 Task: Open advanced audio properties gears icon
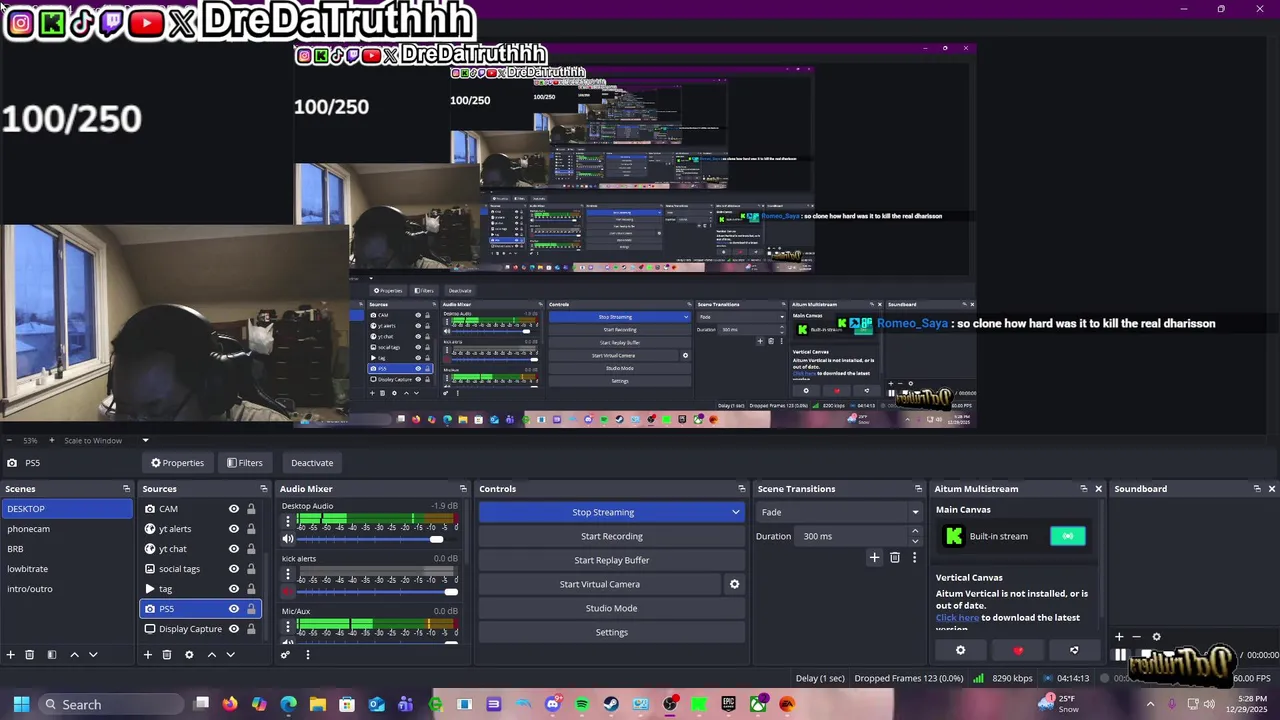point(286,655)
